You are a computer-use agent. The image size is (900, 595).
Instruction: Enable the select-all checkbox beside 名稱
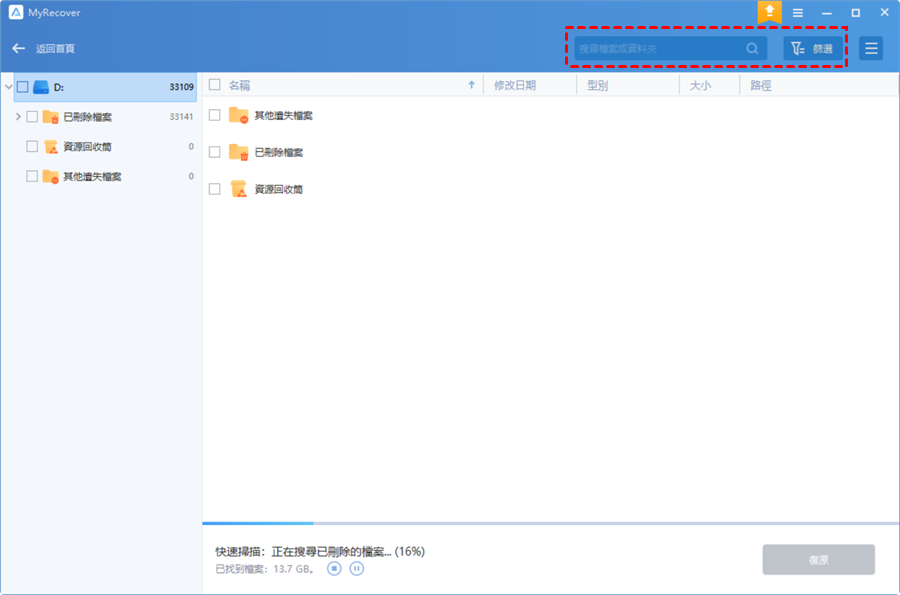pyautogui.click(x=214, y=85)
